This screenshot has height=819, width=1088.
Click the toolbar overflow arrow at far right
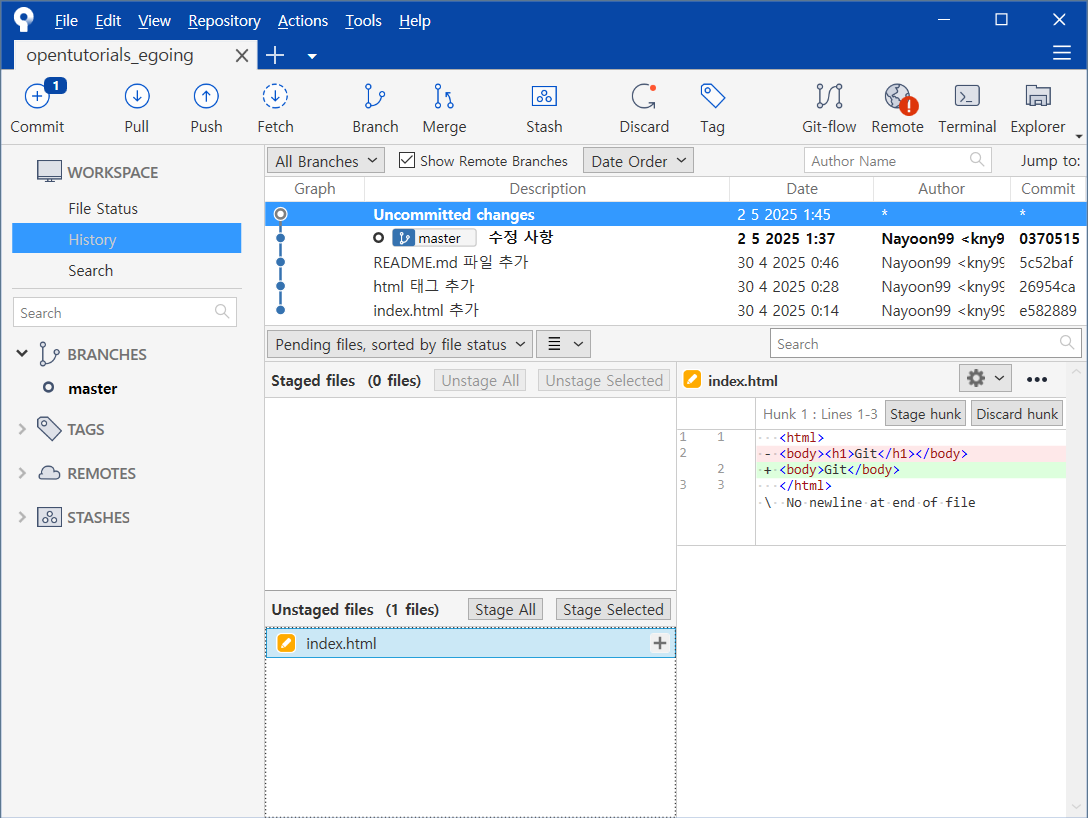1078,136
